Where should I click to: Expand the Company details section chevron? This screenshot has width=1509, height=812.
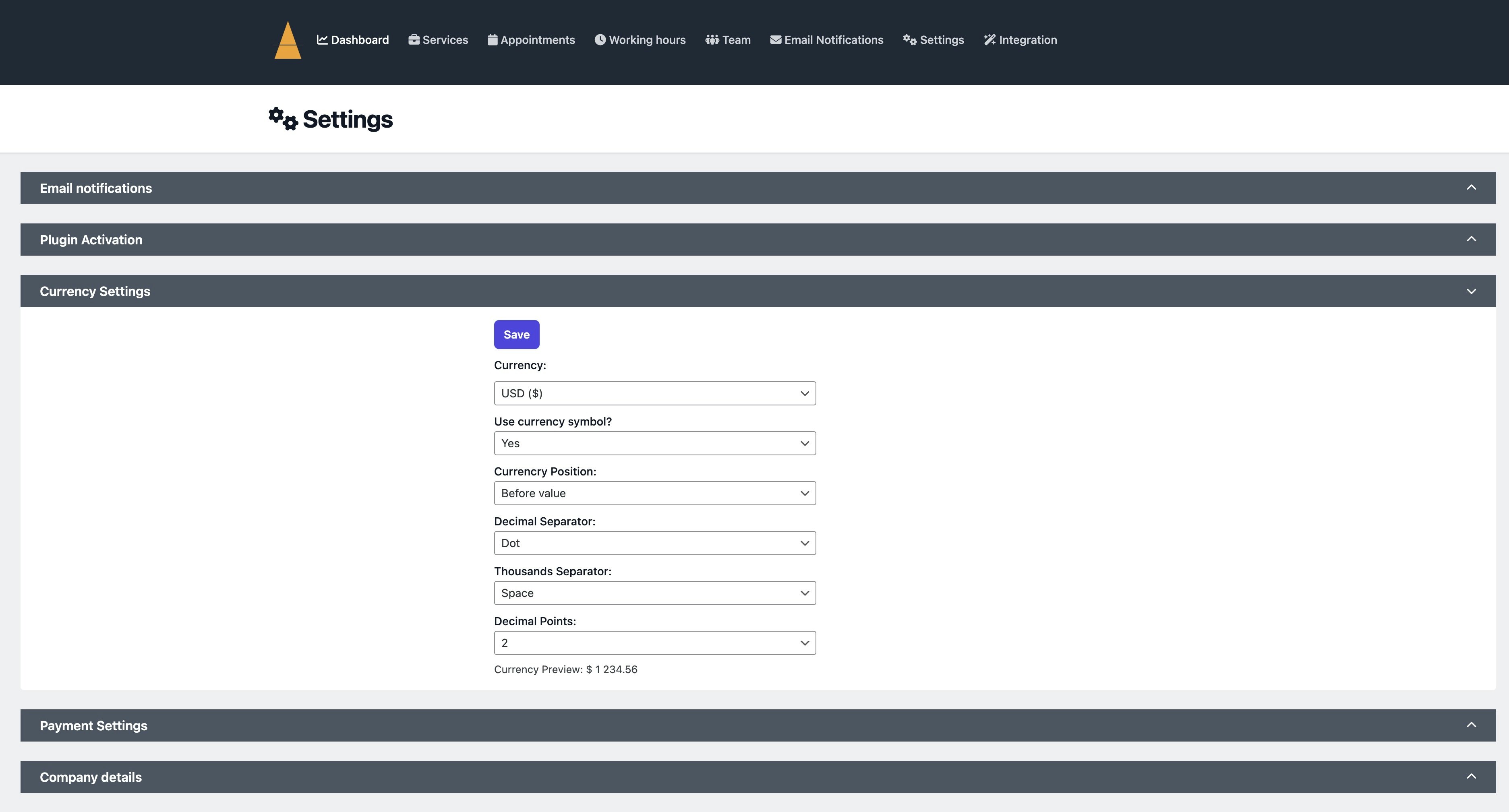1471,776
